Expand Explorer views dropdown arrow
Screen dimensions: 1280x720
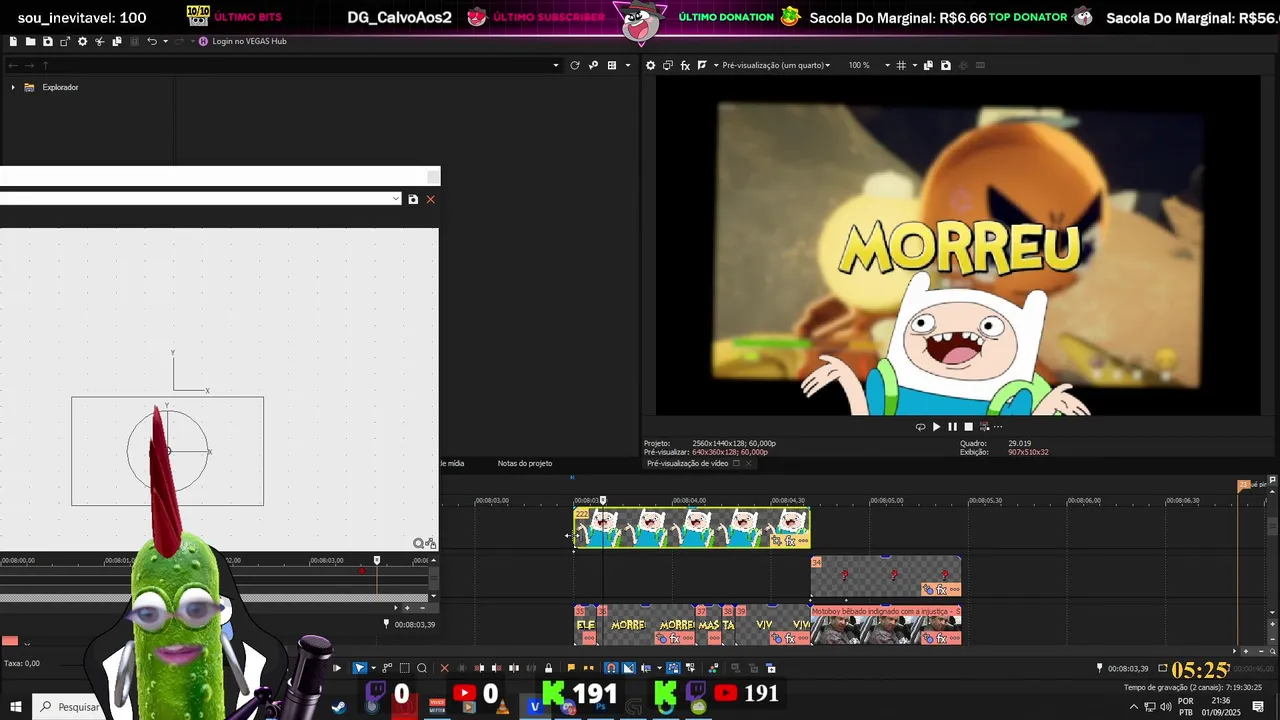pos(627,65)
